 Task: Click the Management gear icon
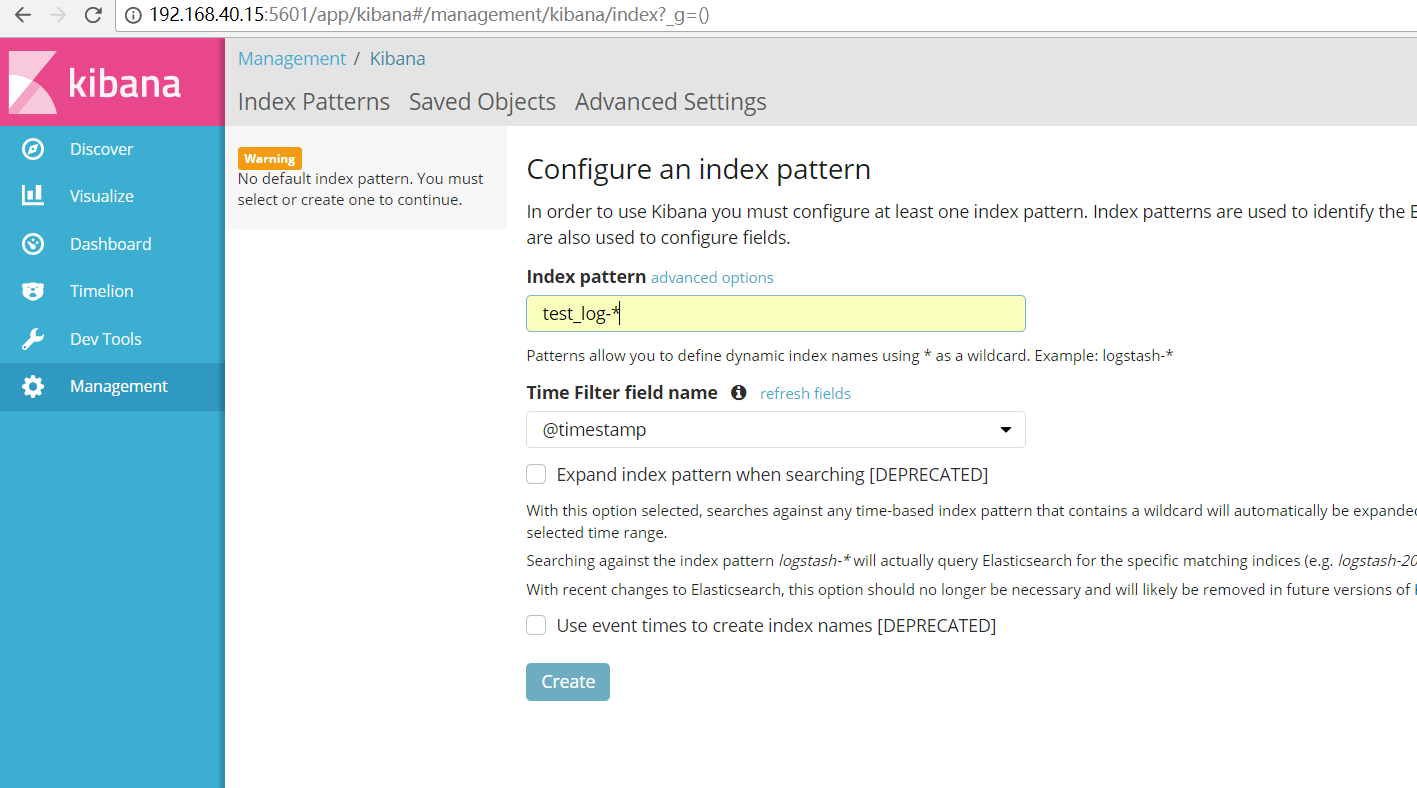33,386
